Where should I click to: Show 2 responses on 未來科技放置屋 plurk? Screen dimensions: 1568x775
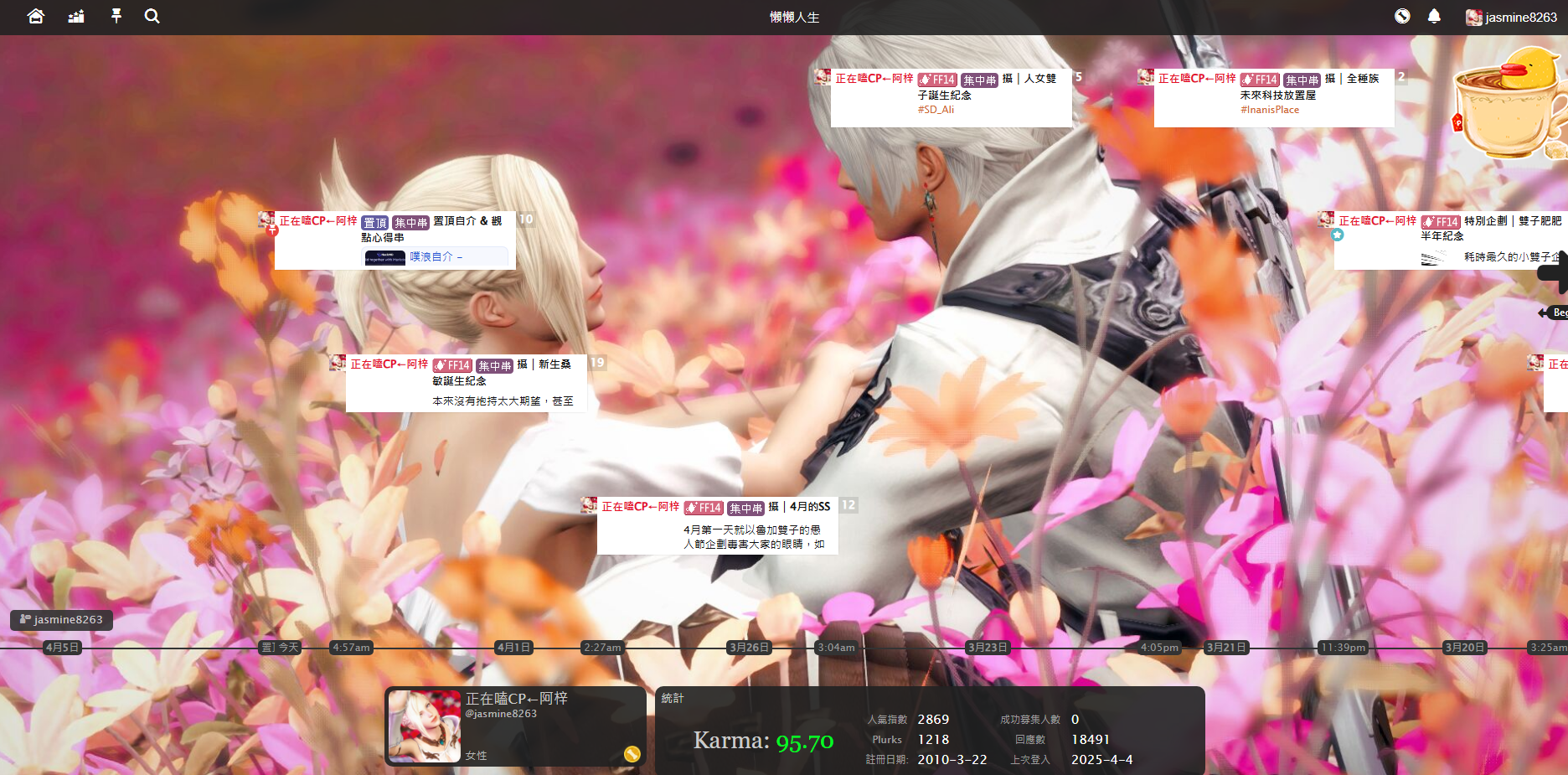1401,76
